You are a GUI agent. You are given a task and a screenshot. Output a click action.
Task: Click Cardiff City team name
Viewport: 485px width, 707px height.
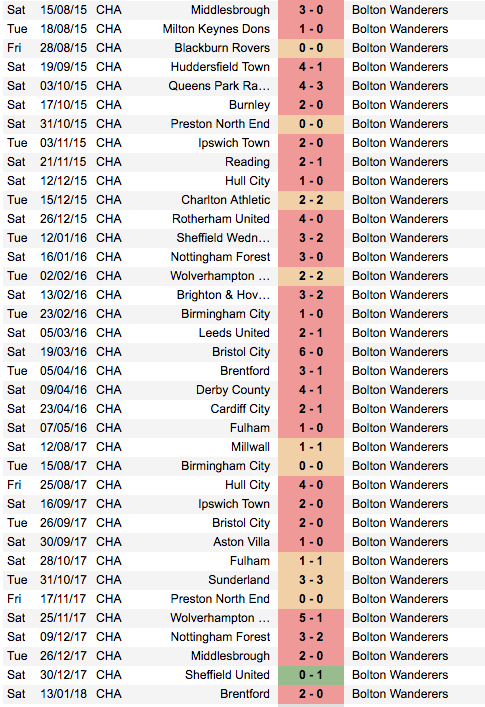pyautogui.click(x=240, y=409)
